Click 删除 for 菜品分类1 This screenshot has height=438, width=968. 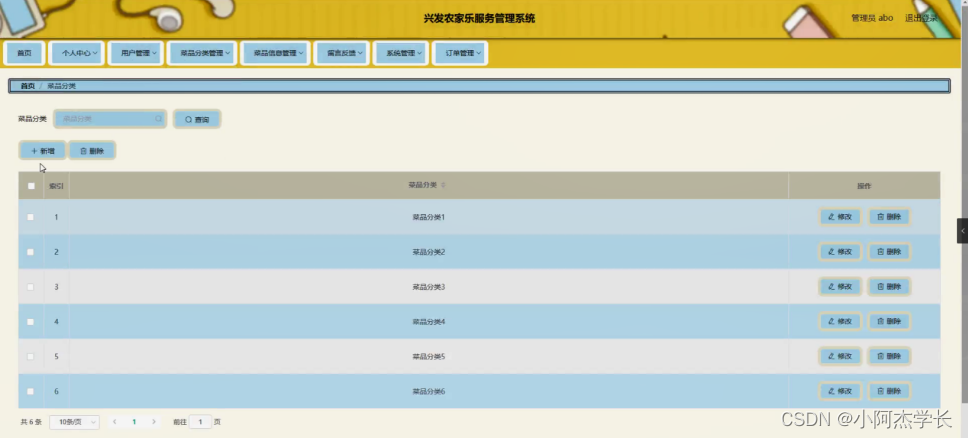(889, 217)
